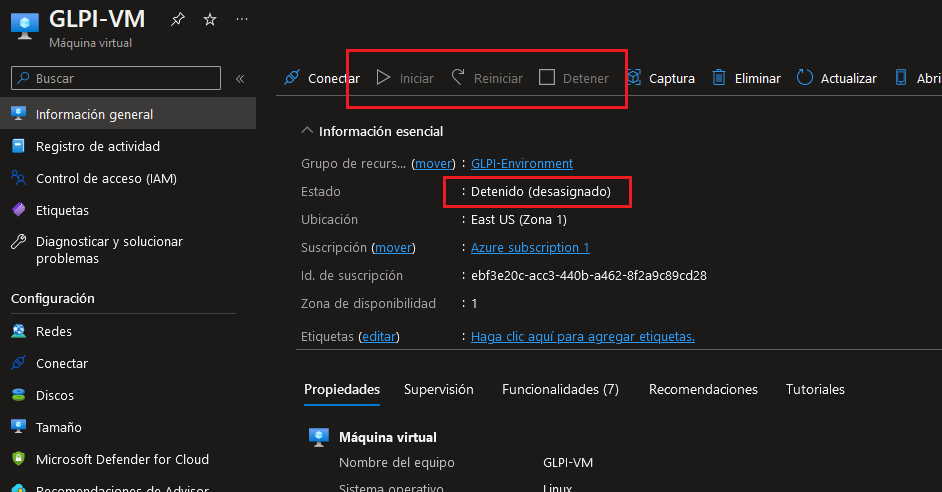The width and height of the screenshot is (942, 492).
Task: Select the Detenido (desasignado) status text
Action: coord(541,192)
